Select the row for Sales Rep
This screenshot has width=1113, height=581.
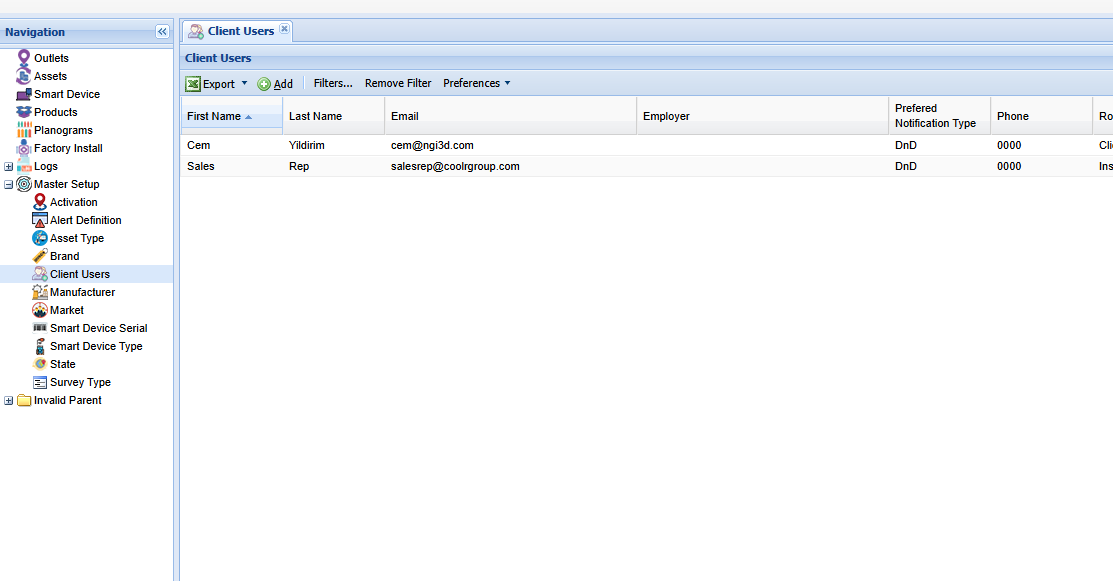point(400,166)
